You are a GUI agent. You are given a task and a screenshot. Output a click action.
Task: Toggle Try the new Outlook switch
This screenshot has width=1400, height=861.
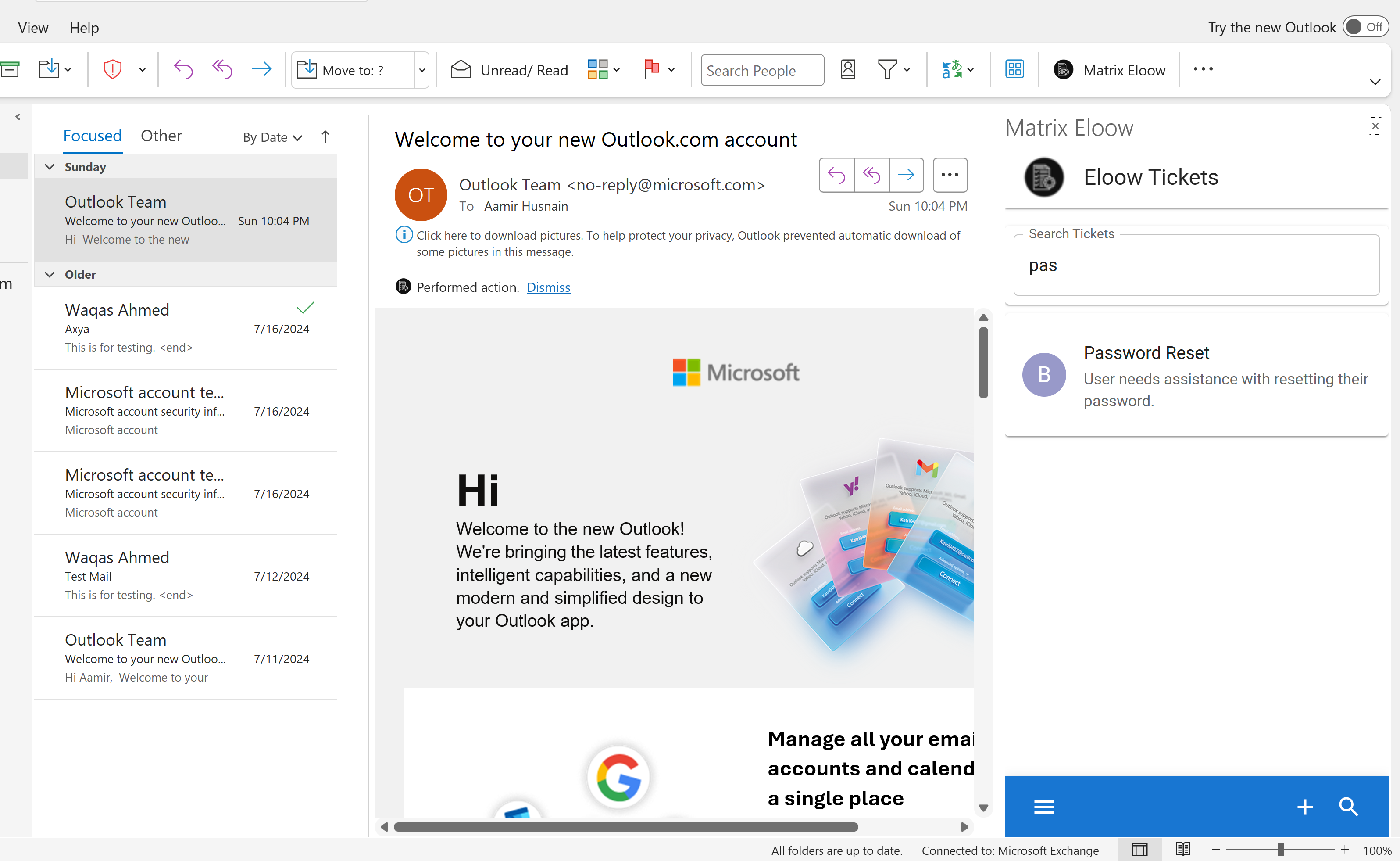coord(1365,27)
